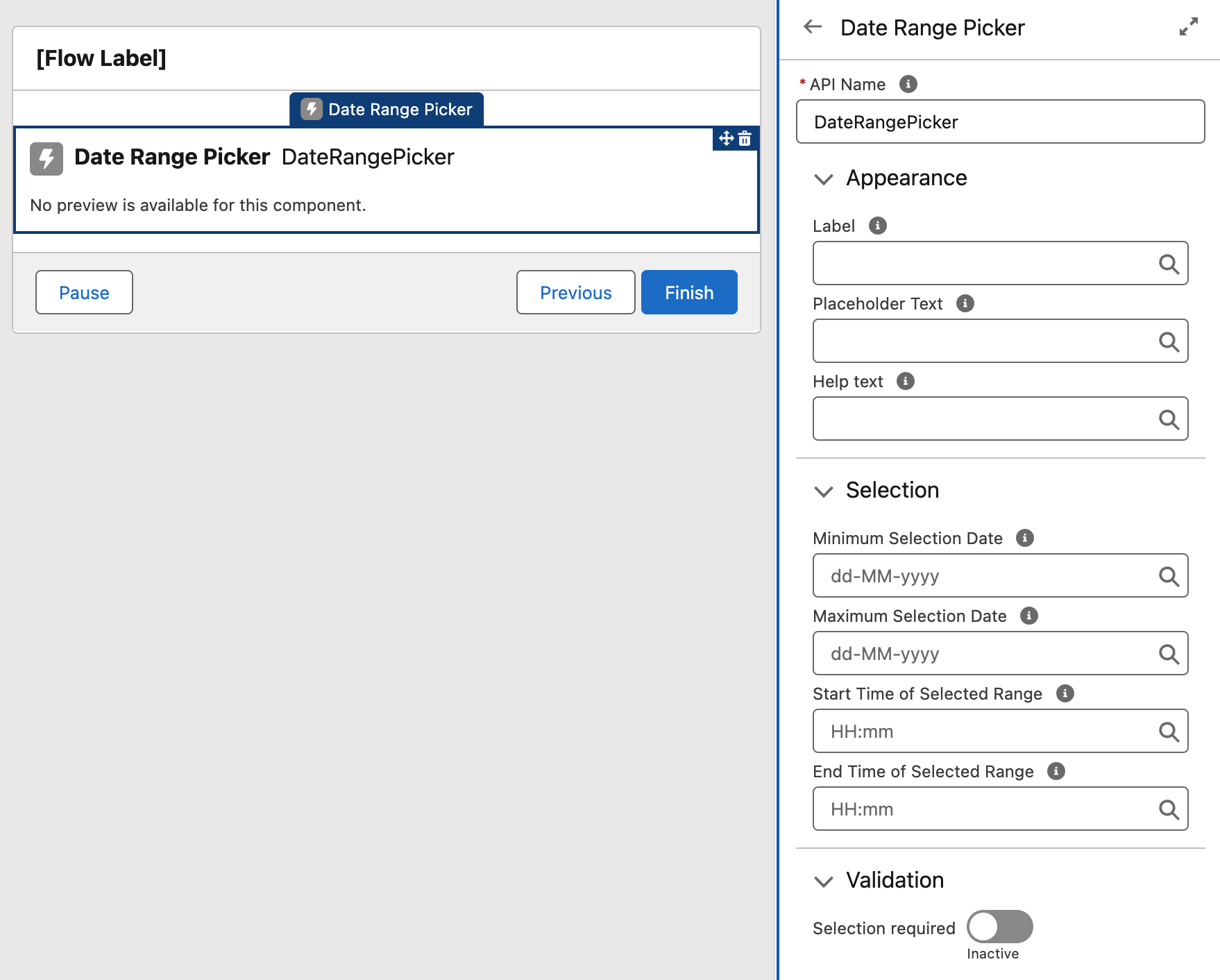Click the back arrow in panel header
The image size is (1220, 980).
[x=813, y=27]
